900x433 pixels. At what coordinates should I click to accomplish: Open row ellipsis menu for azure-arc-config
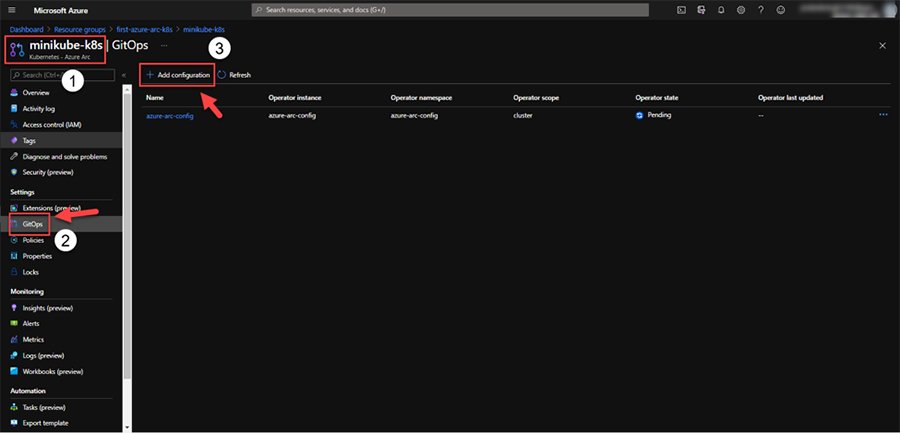click(883, 115)
